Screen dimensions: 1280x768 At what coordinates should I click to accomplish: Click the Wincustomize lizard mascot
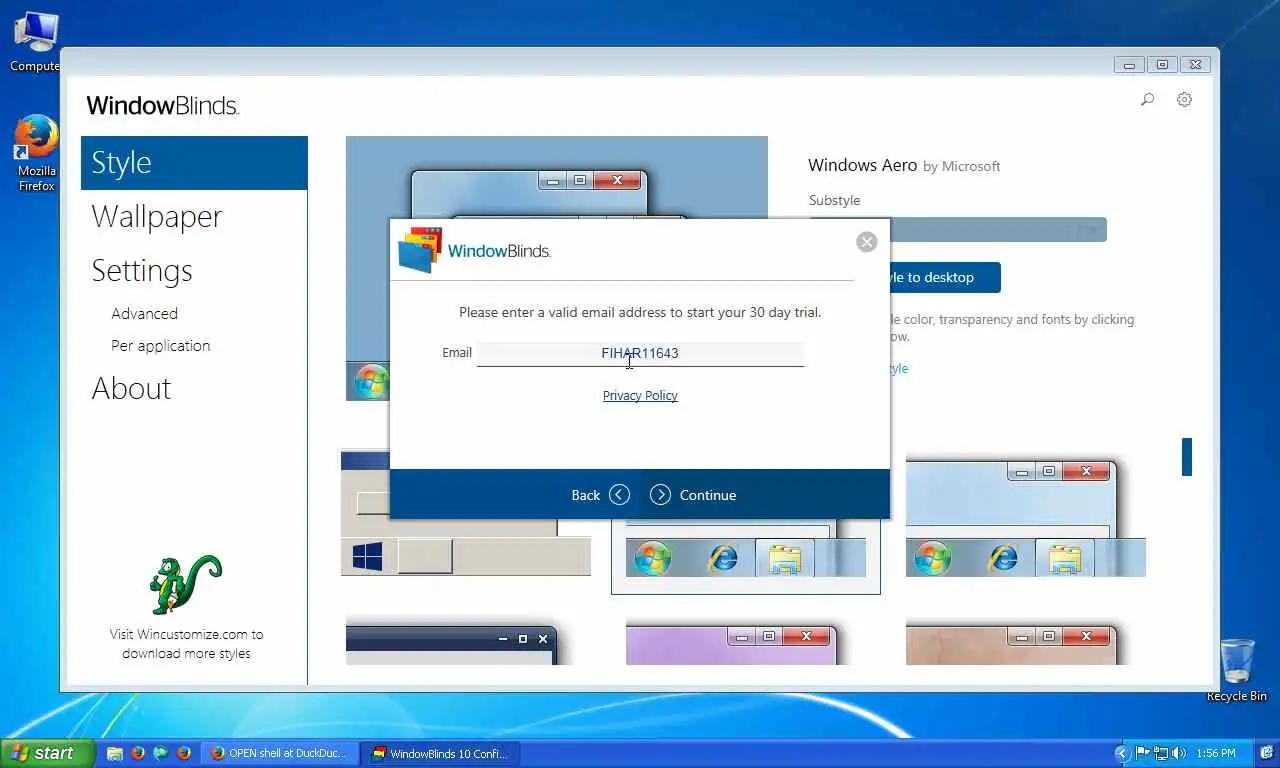185,584
